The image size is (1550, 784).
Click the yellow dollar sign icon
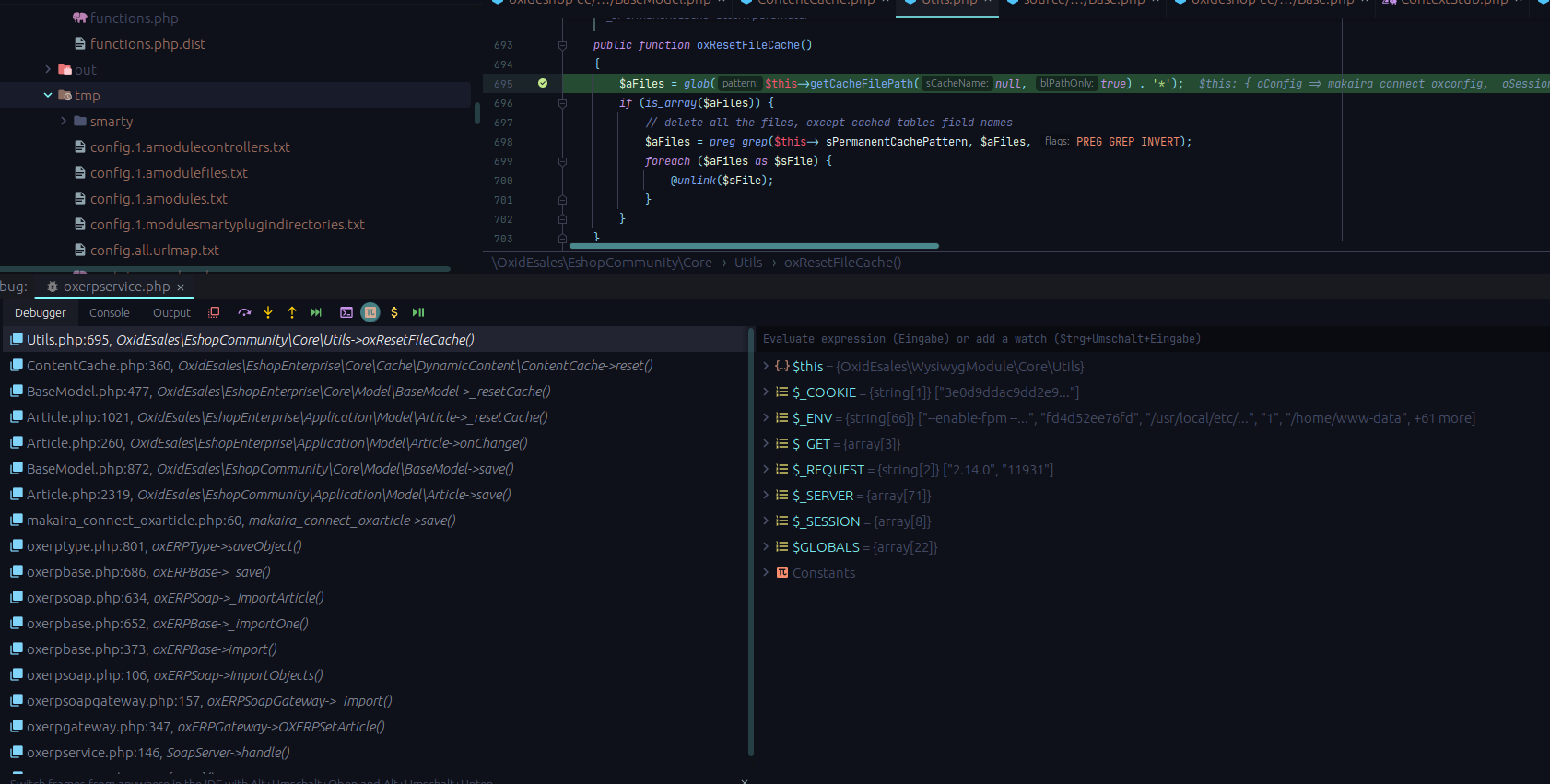click(x=394, y=313)
